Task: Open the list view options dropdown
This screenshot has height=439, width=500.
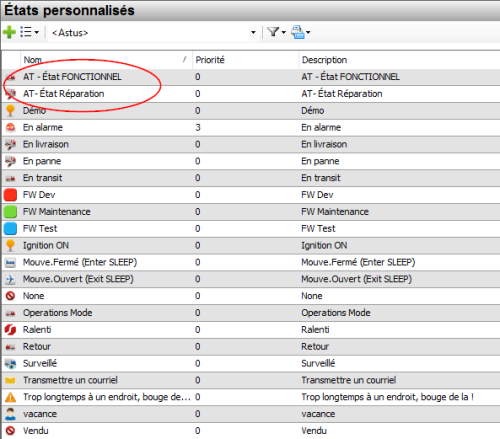Action: 29,32
